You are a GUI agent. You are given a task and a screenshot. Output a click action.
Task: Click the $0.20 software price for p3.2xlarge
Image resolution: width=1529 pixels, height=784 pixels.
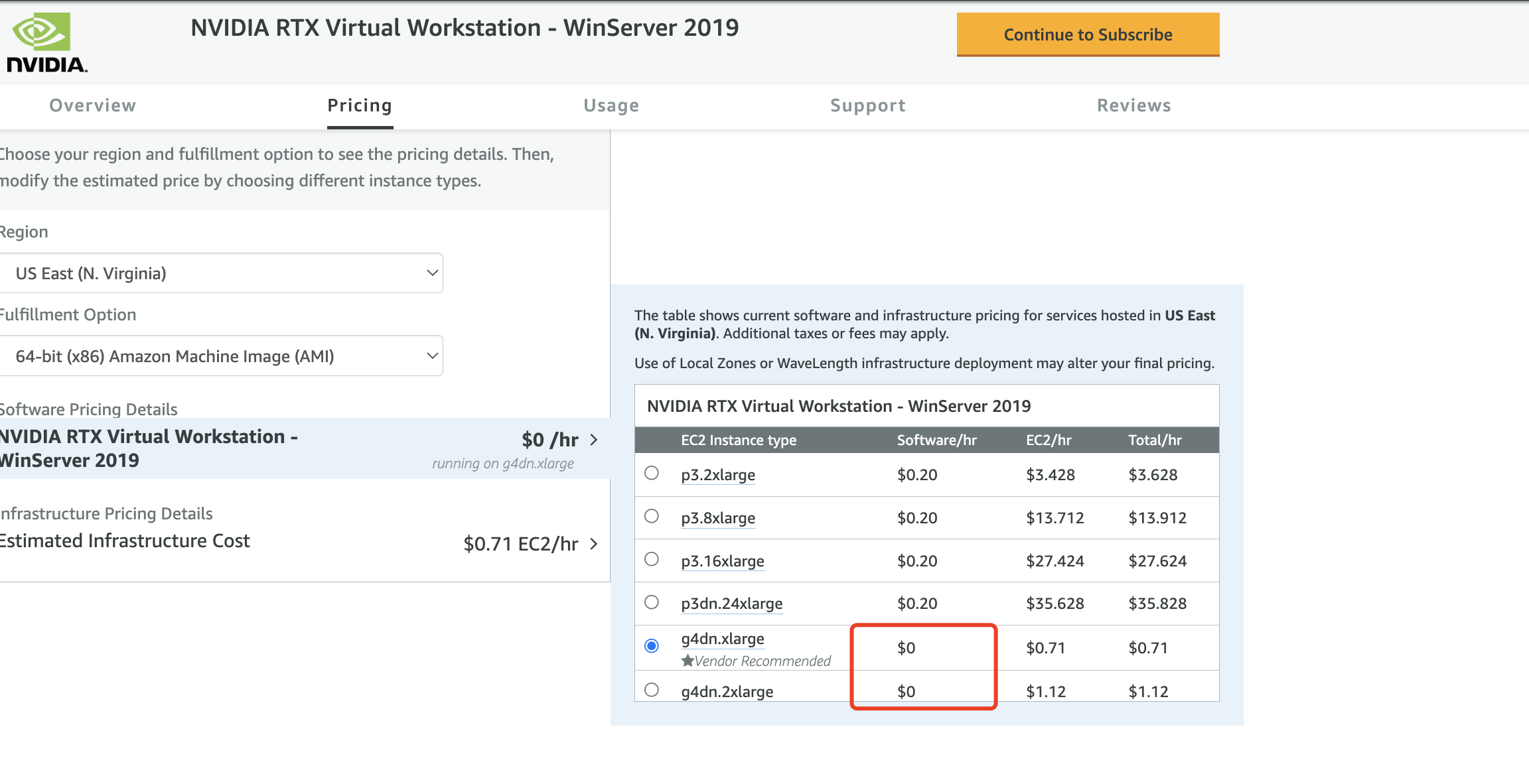(917, 475)
